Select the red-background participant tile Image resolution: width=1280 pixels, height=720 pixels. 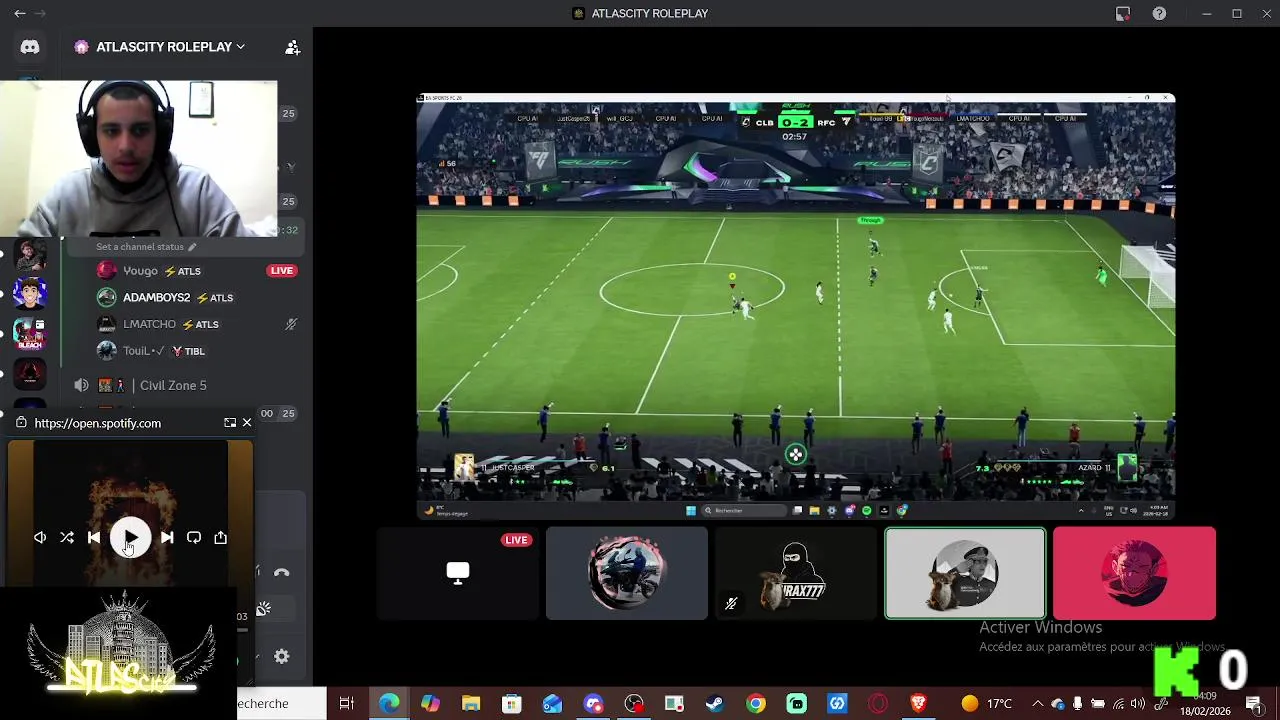tap(1134, 573)
